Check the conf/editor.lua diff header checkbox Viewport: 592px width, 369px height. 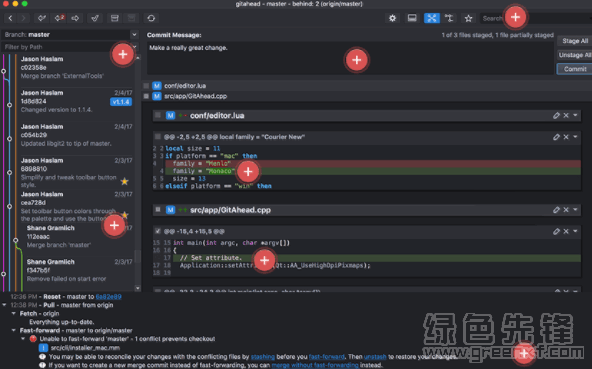(158, 115)
